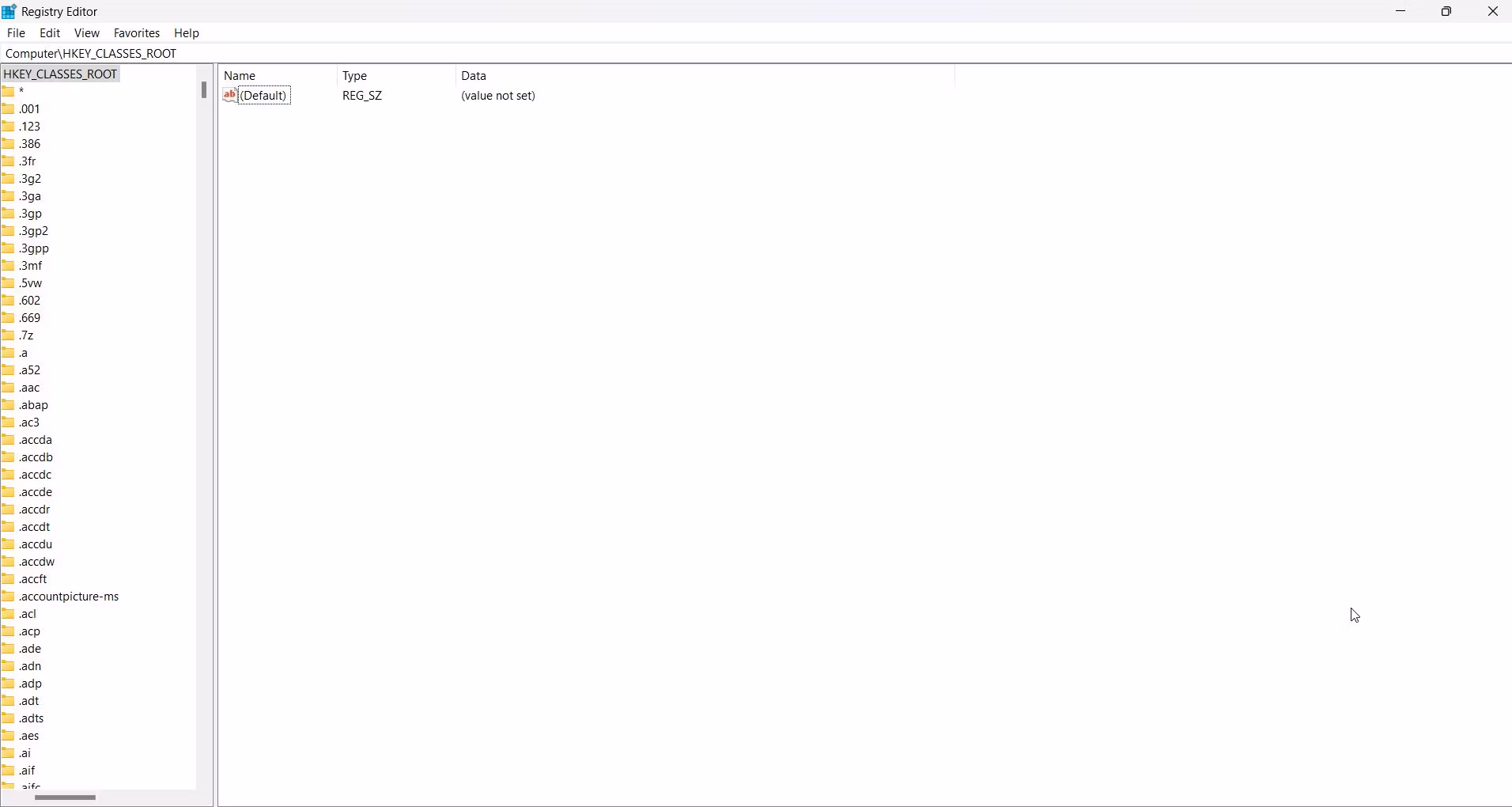Click the folder icon of .669 key
The image size is (1512, 807).
9,318
